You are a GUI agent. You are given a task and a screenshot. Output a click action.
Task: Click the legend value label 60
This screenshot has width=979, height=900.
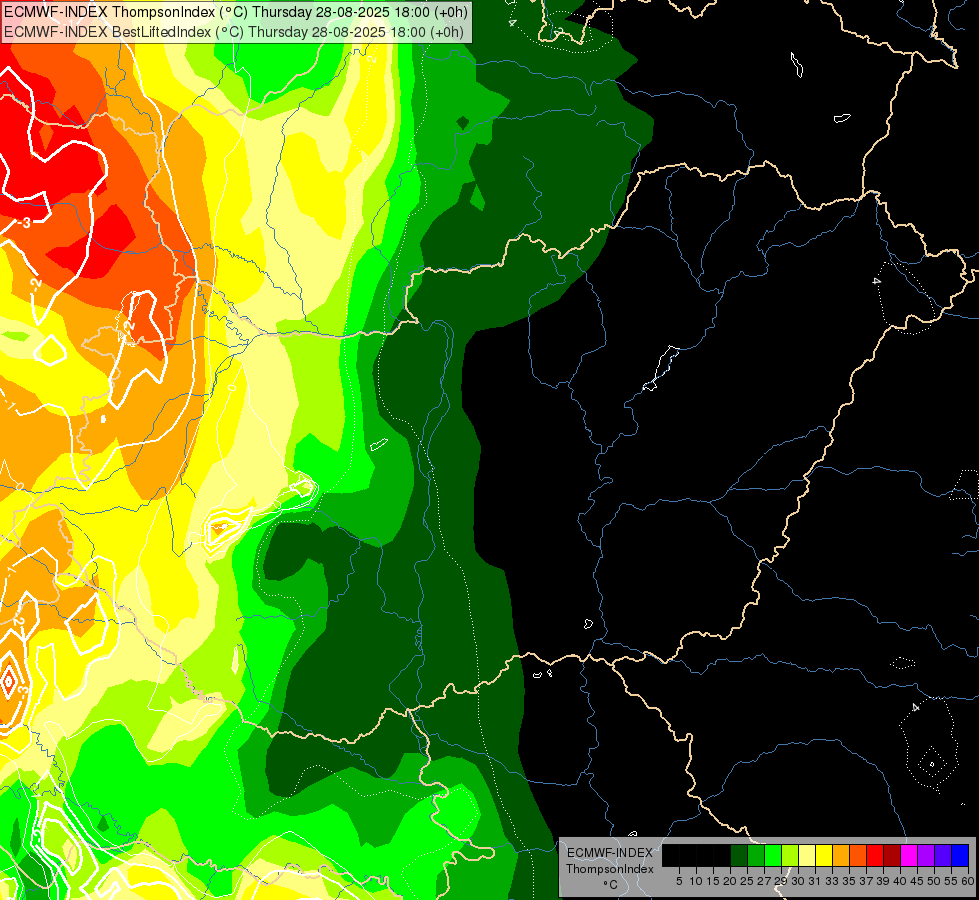[968, 881]
